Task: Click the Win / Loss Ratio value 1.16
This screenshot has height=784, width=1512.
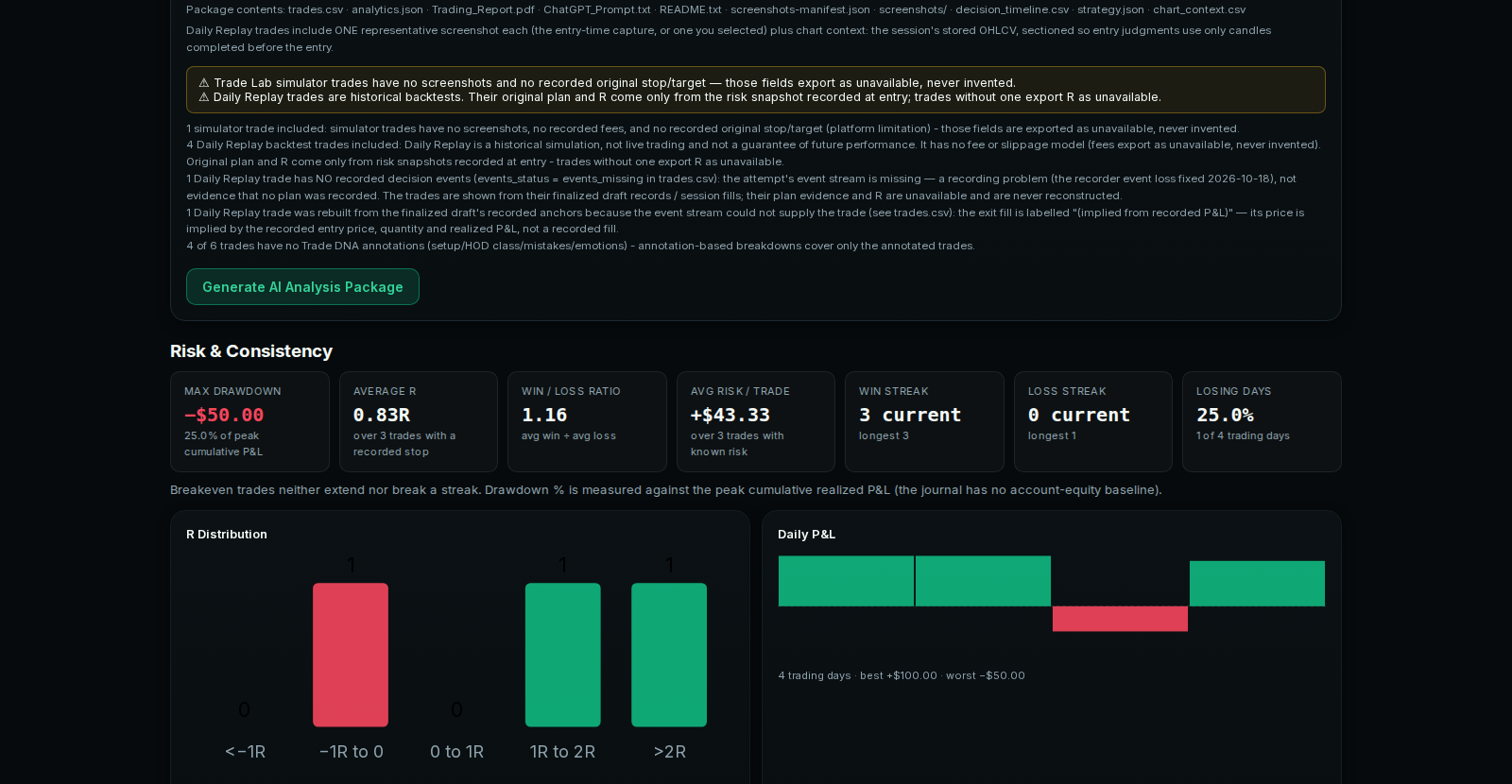Action: click(x=544, y=415)
